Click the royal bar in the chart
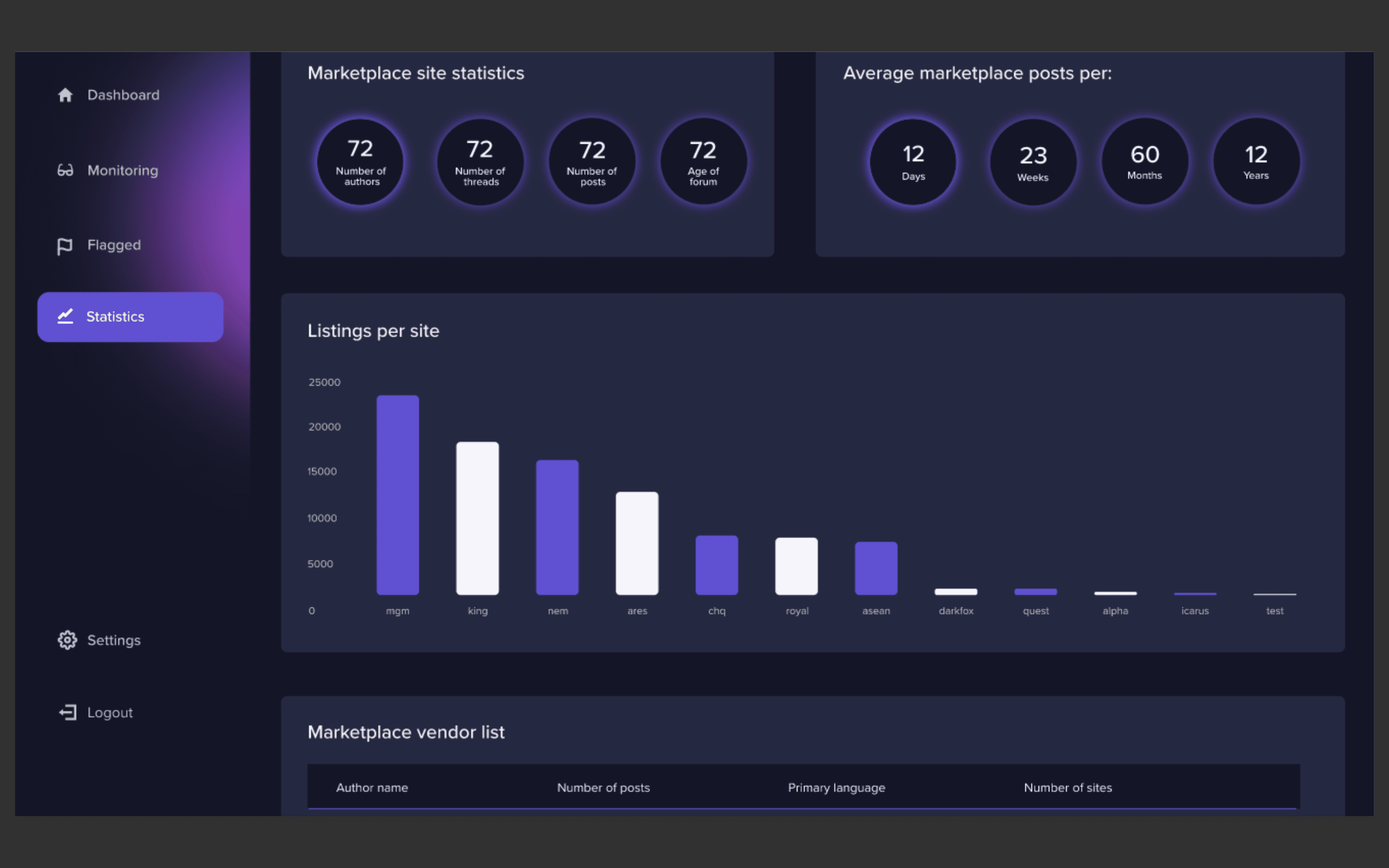 tap(797, 566)
